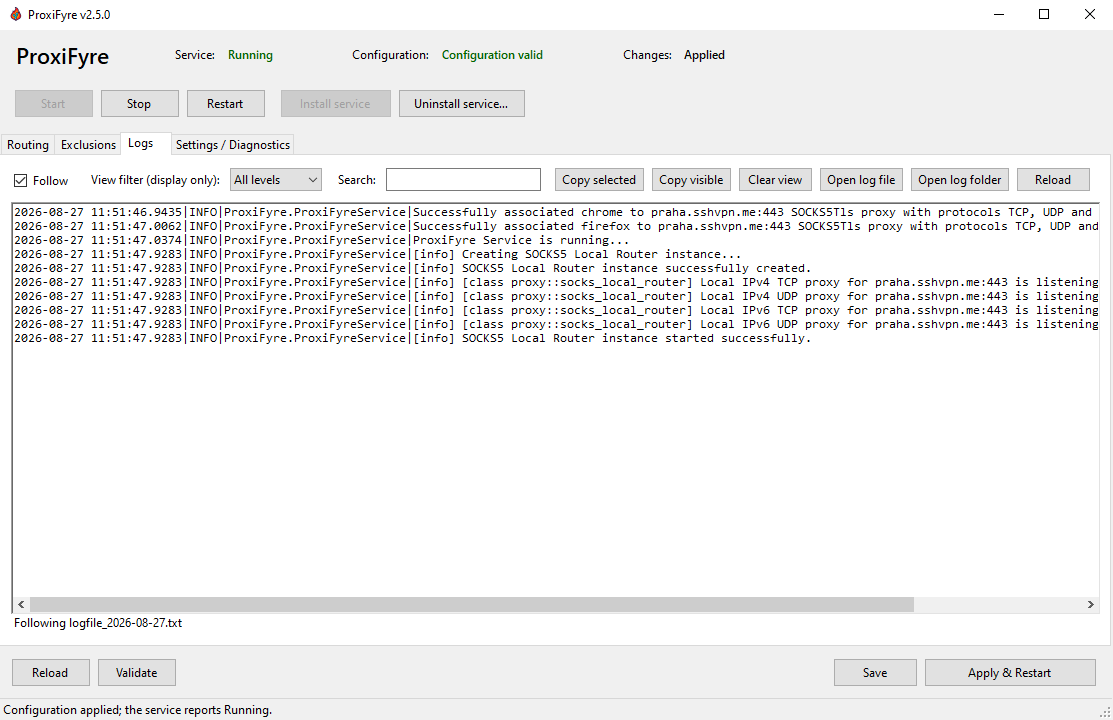Select the Local IPv4 UDP proxy log line

556,296
